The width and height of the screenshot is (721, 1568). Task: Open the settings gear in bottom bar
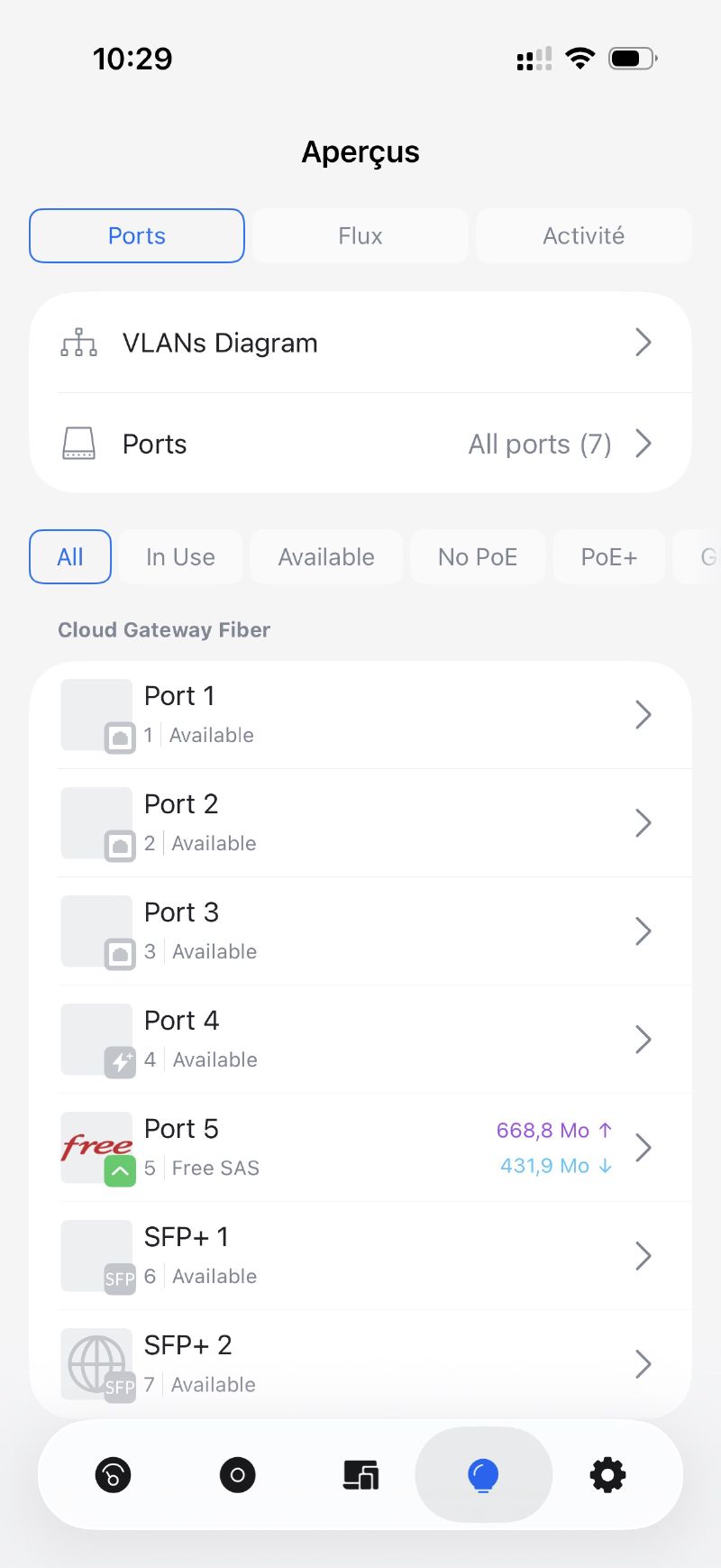coord(607,1475)
